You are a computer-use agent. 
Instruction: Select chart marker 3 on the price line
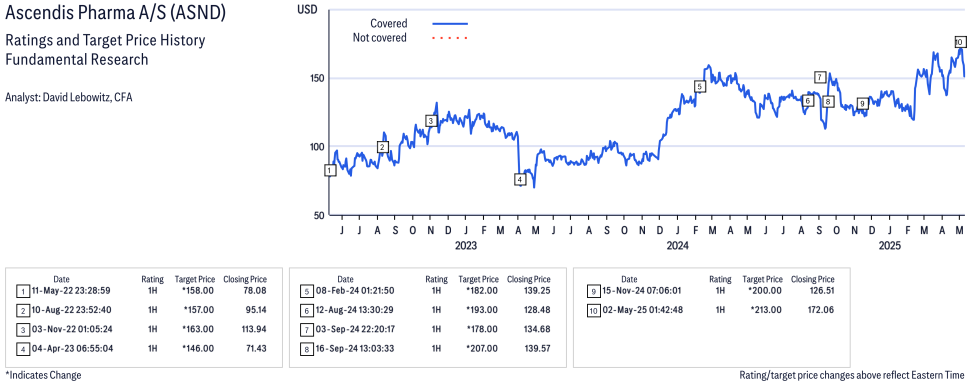[x=432, y=121]
